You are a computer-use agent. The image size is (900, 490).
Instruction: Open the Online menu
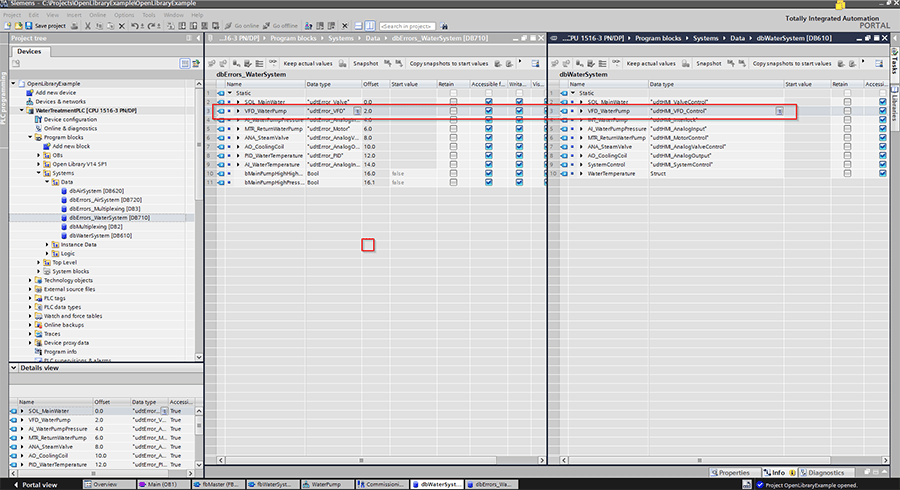(x=98, y=15)
